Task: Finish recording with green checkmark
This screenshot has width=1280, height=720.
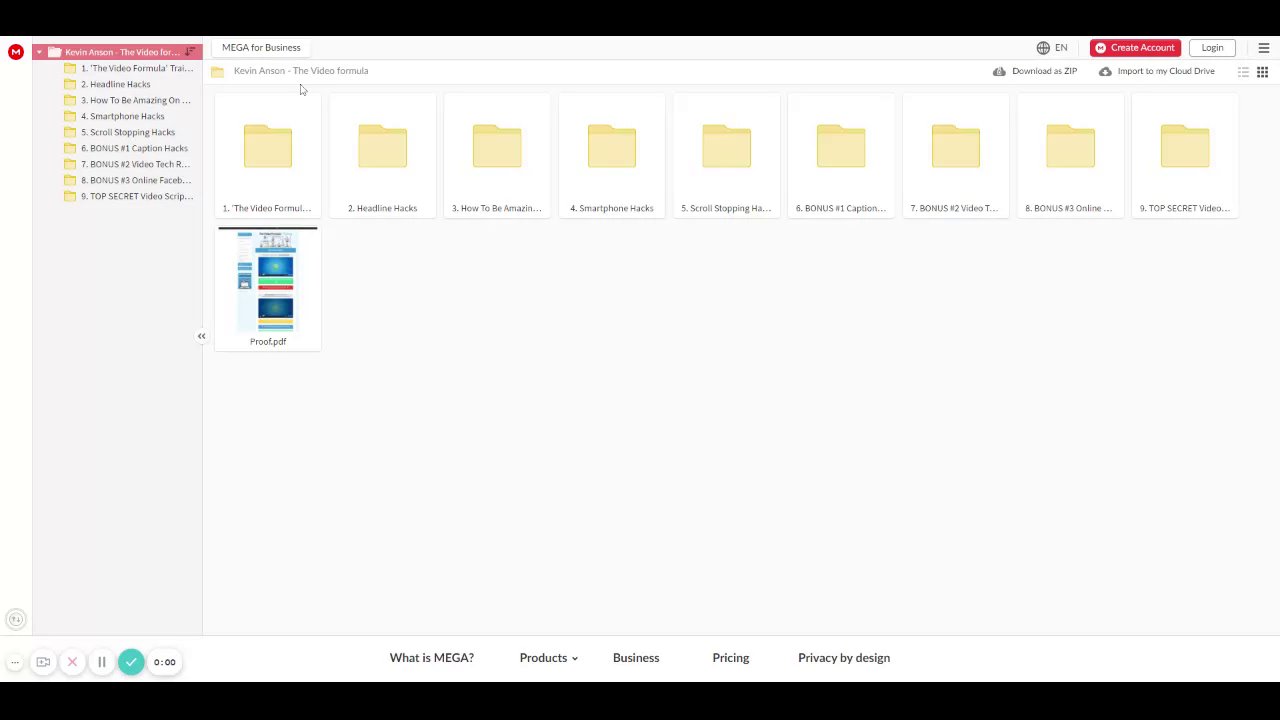Action: coord(131,662)
